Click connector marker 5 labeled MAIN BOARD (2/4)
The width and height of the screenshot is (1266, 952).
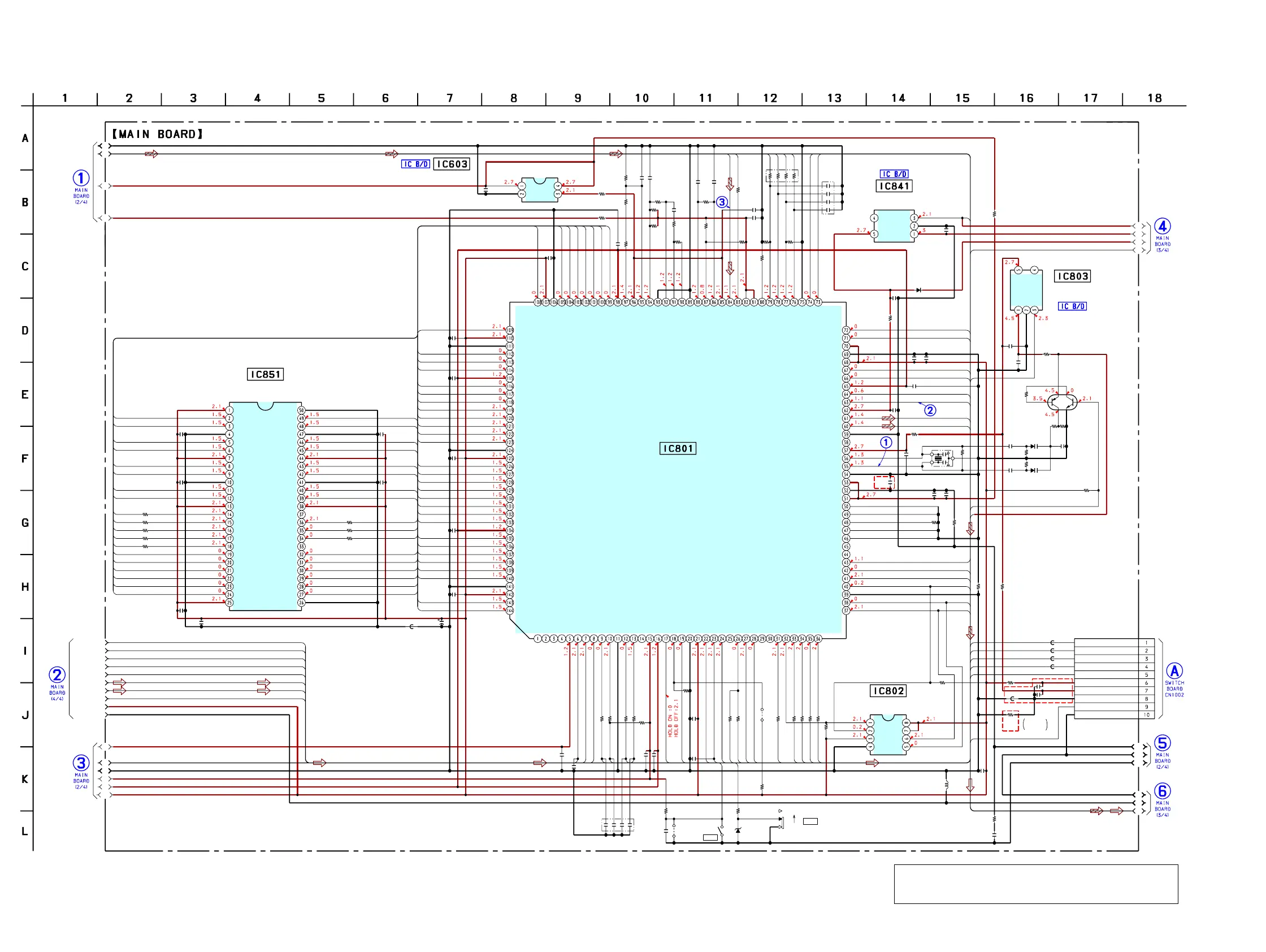point(1162,743)
